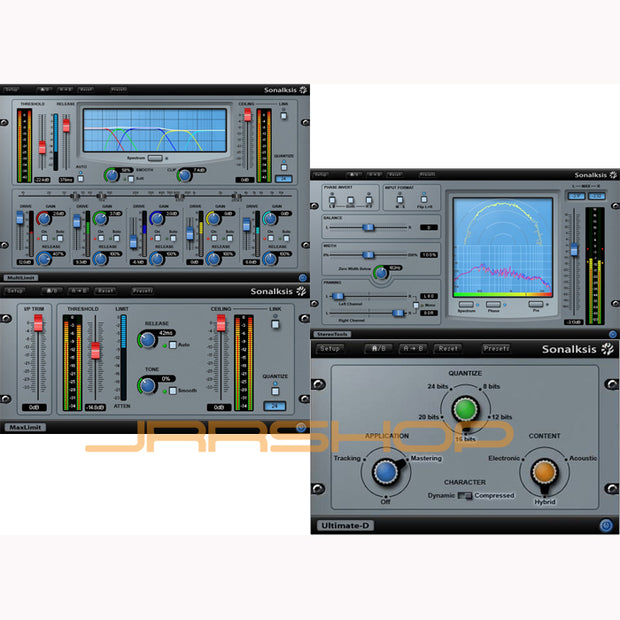Click the band-three Release knob in MultiLimit
Image resolution: width=620 pixels, height=620 pixels.
tap(157, 259)
